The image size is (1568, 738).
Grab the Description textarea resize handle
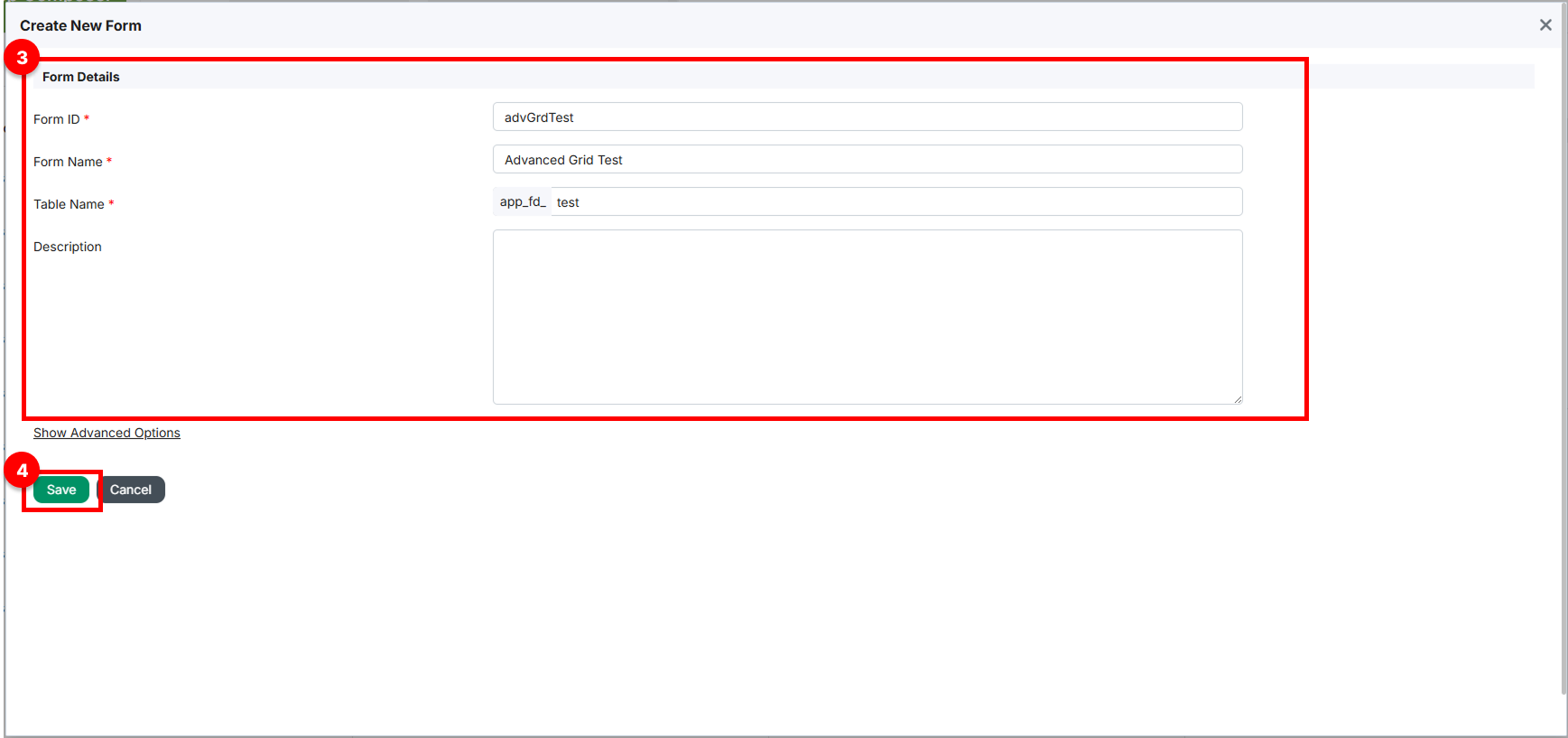1238,399
